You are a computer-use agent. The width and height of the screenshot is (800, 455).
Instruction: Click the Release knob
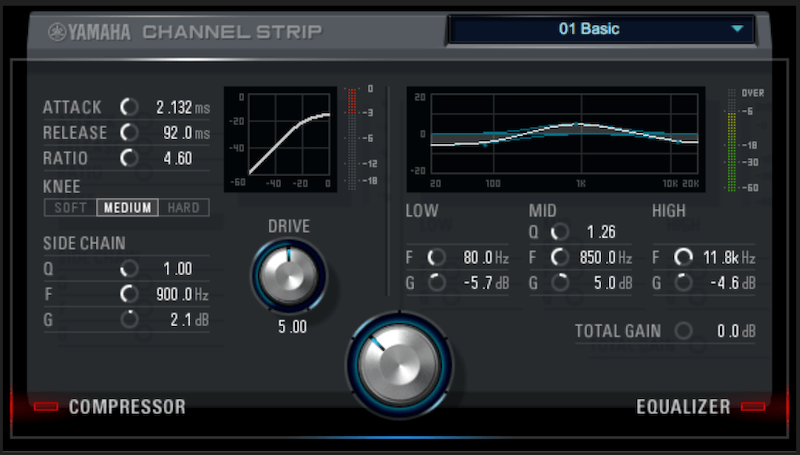(x=129, y=132)
